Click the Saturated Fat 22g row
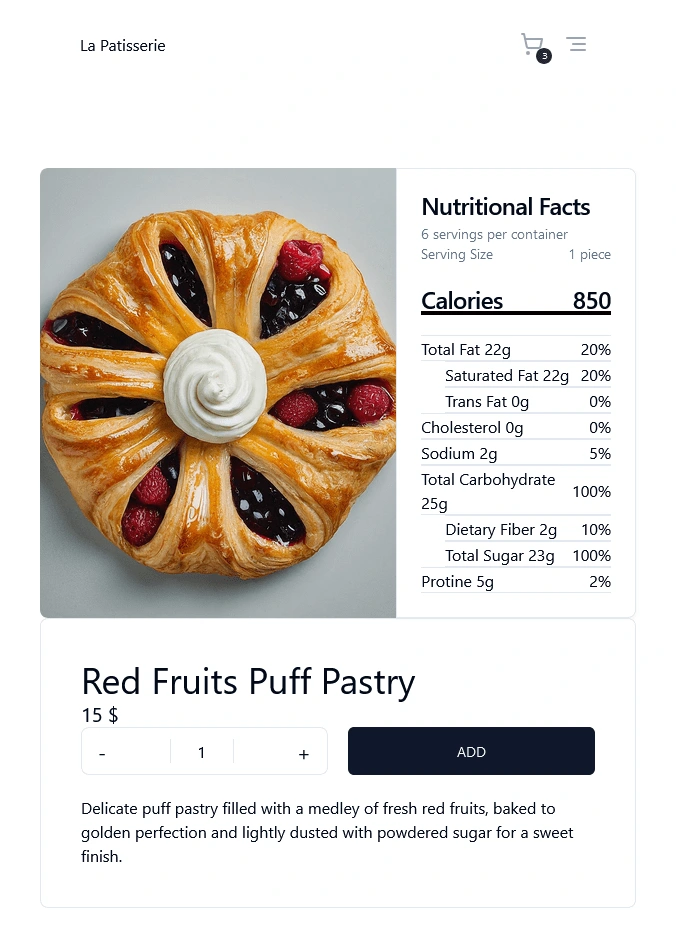The image size is (676, 926). point(527,376)
